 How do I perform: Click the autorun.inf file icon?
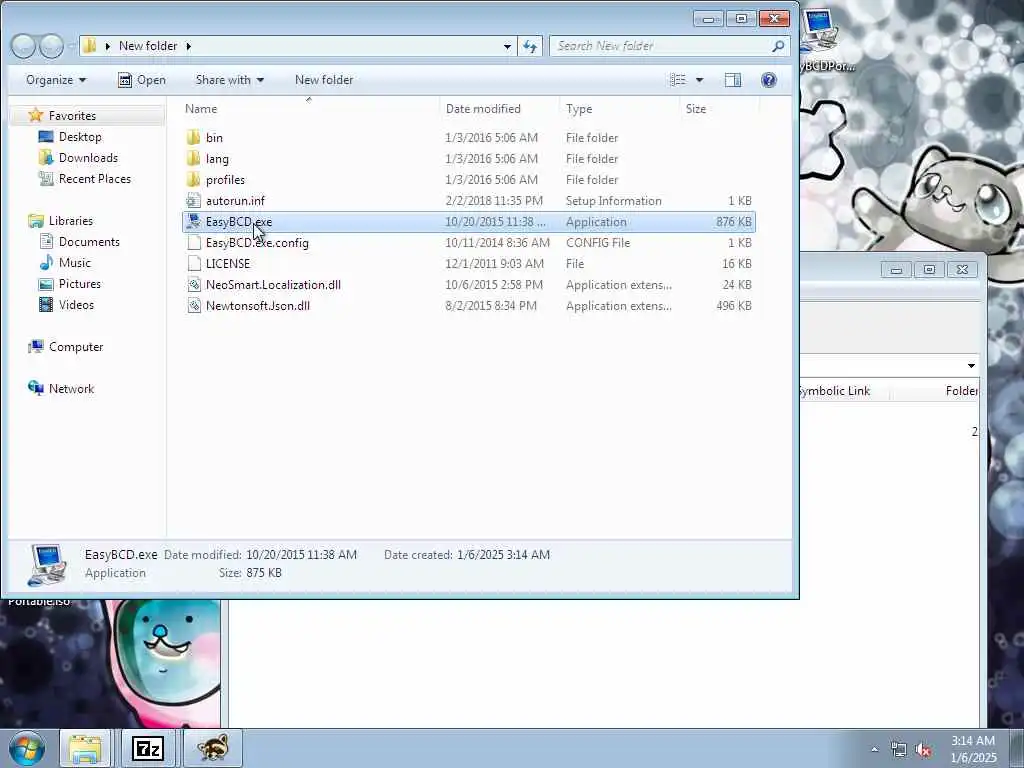pos(193,200)
